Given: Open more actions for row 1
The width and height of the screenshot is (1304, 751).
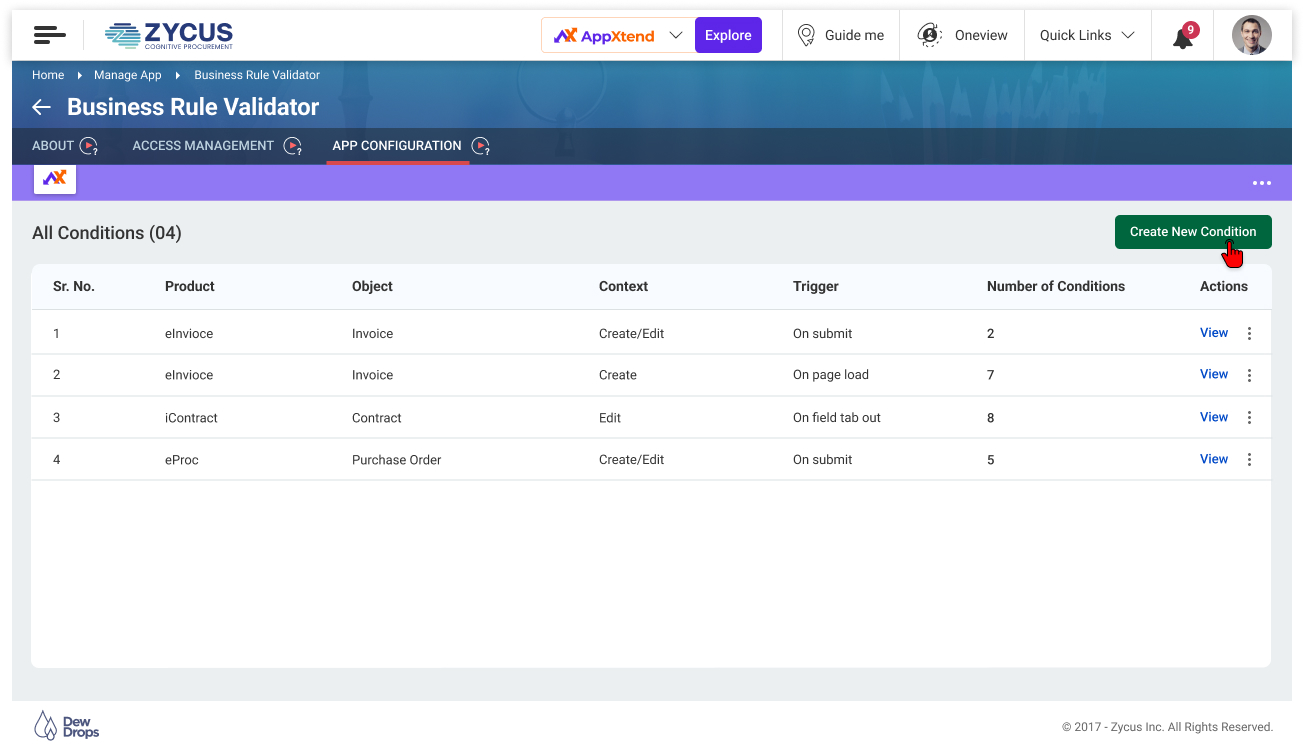Looking at the screenshot, I should click(x=1249, y=334).
